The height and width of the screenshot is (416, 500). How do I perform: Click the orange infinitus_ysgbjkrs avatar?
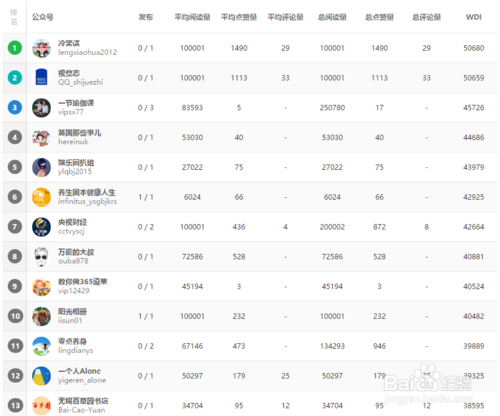(x=41, y=197)
